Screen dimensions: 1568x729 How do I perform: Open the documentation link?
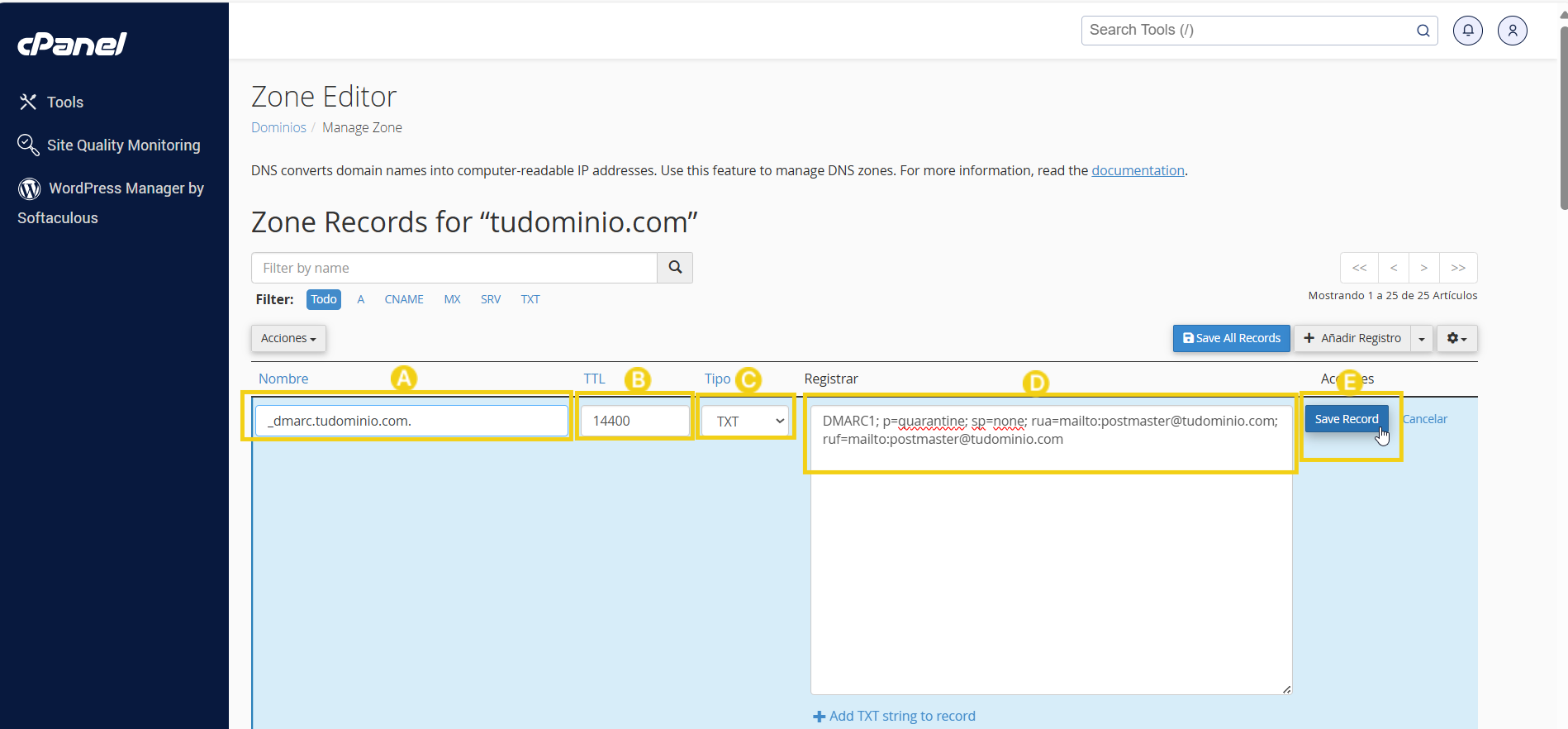pyautogui.click(x=1138, y=170)
